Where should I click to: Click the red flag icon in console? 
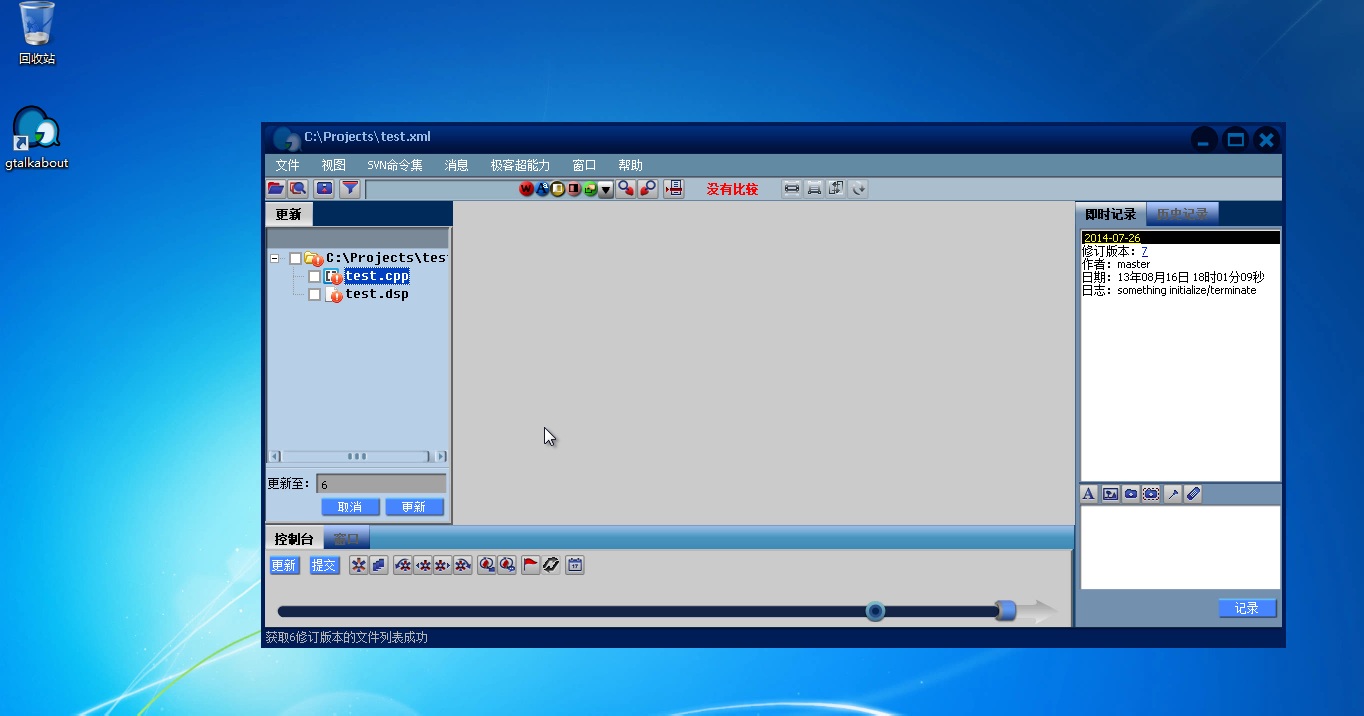coord(531,565)
